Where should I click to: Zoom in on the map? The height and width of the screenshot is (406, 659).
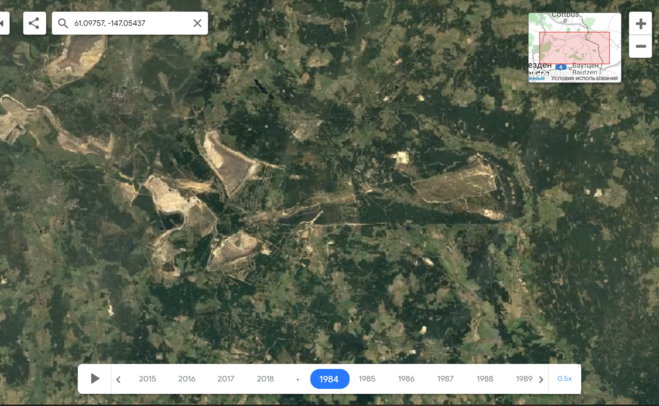pyautogui.click(x=640, y=24)
